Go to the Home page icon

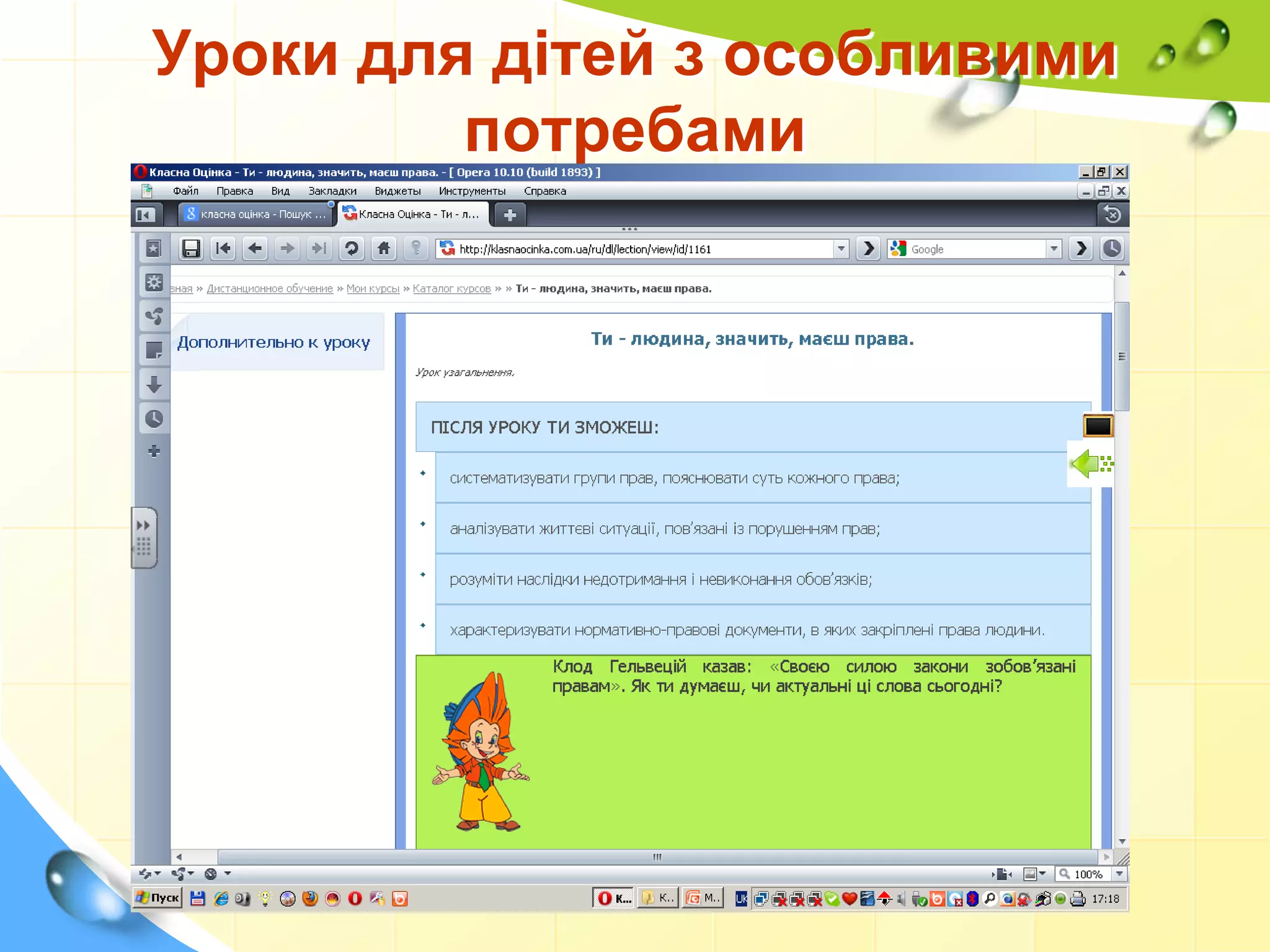point(384,249)
